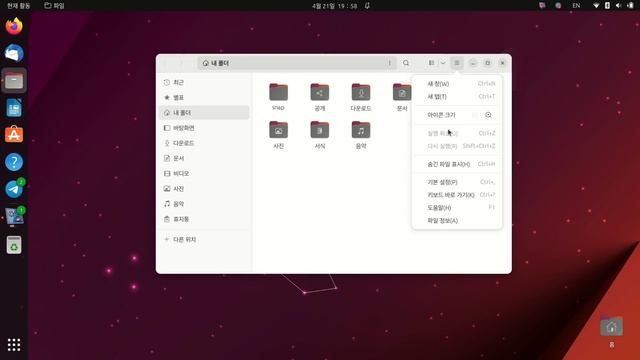
Task: Zoom in icon size with magnifier plus
Action: click(488, 115)
